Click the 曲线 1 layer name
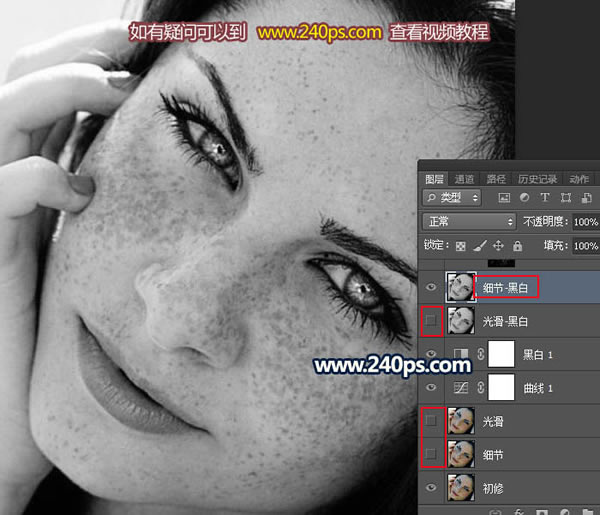600x515 pixels. pyautogui.click(x=538, y=388)
